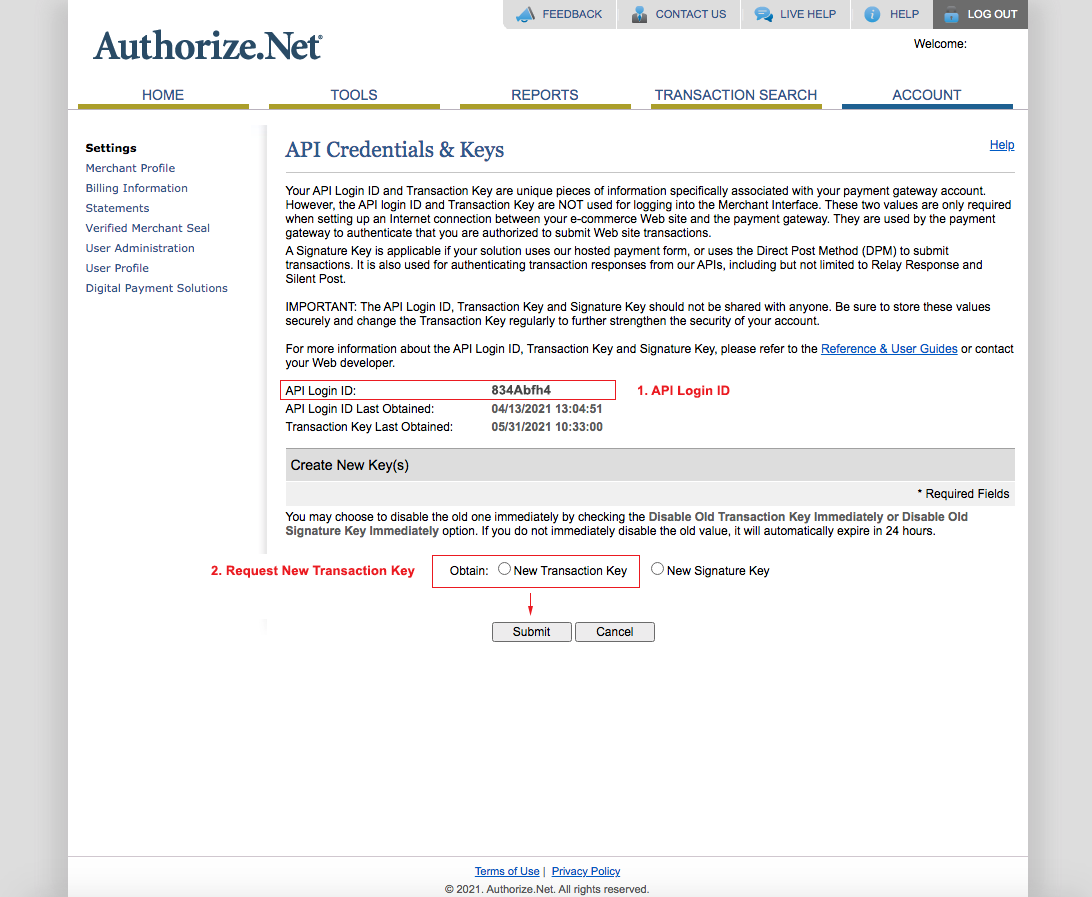Open User Administration in sidebar

tap(140, 248)
